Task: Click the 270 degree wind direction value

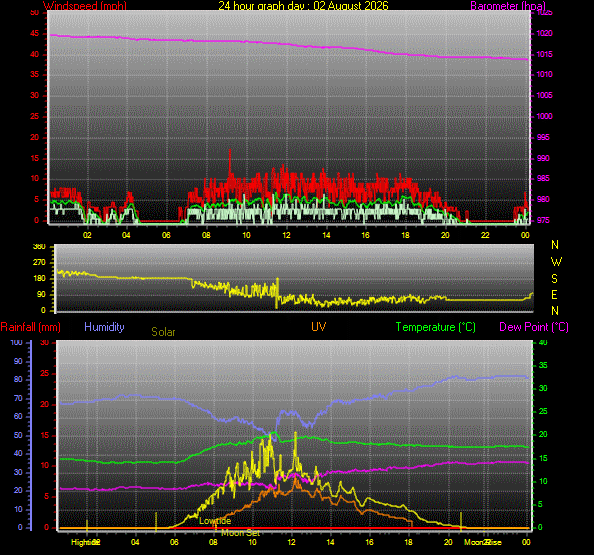Action: click(x=39, y=263)
